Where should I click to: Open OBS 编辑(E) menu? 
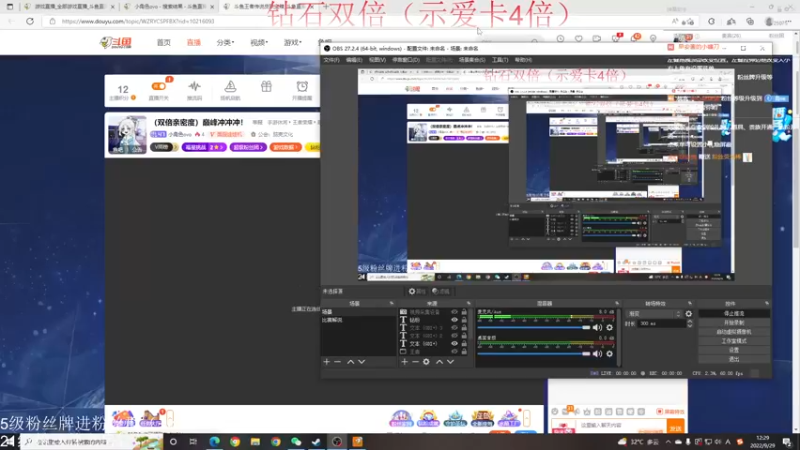tap(354, 60)
